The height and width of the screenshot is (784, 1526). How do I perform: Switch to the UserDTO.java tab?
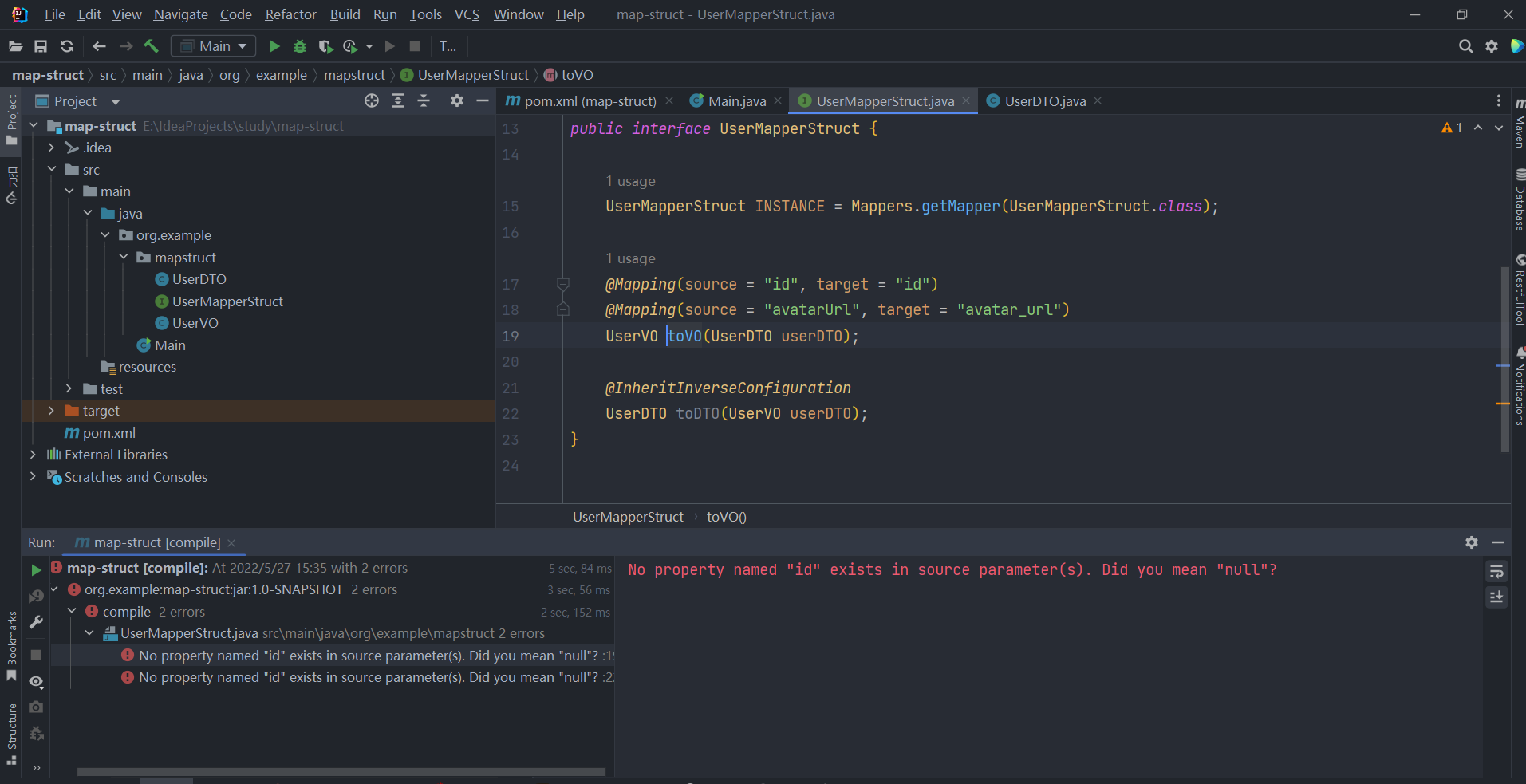click(x=1045, y=100)
